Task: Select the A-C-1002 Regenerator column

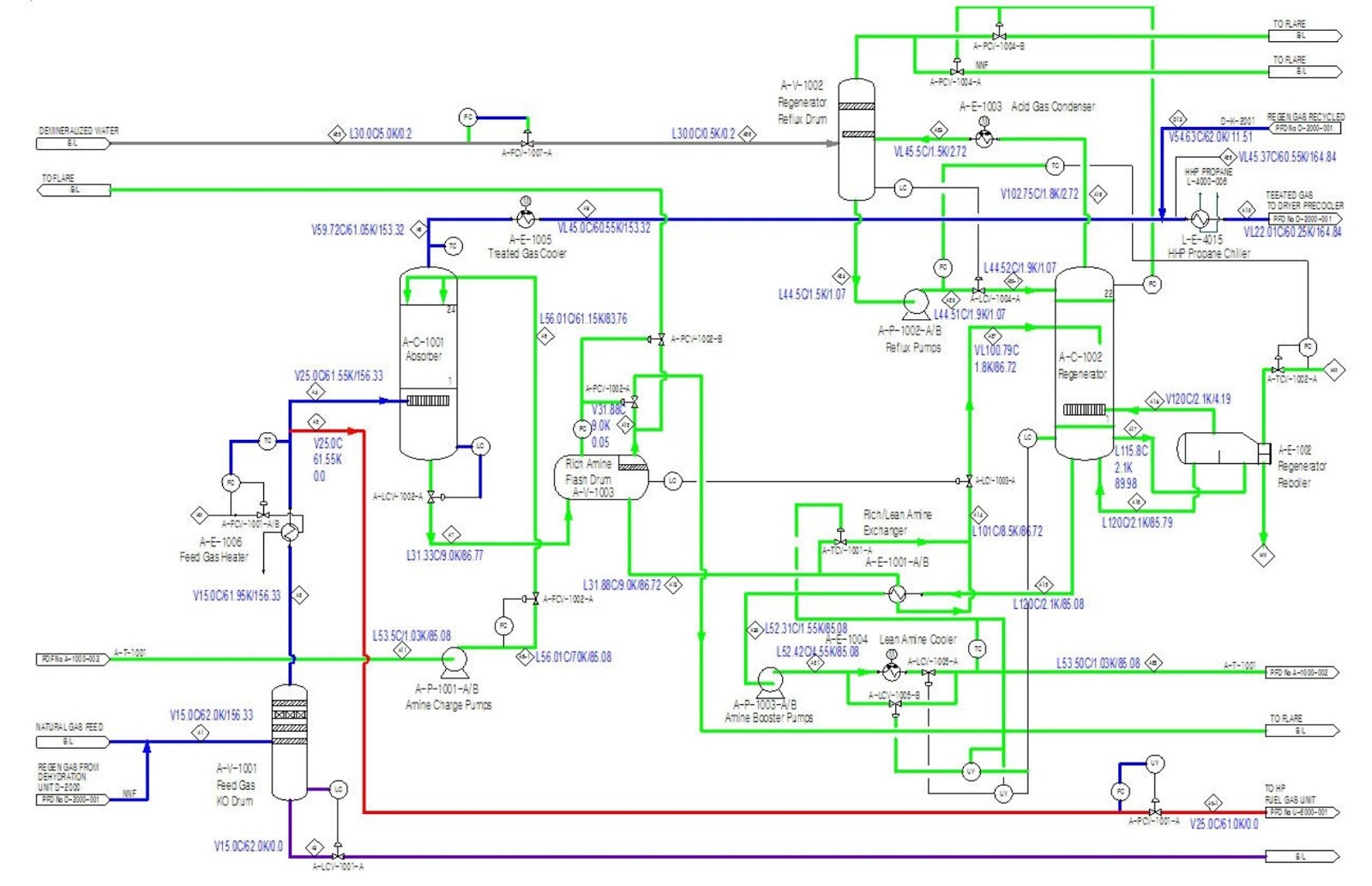Action: pos(1084,363)
